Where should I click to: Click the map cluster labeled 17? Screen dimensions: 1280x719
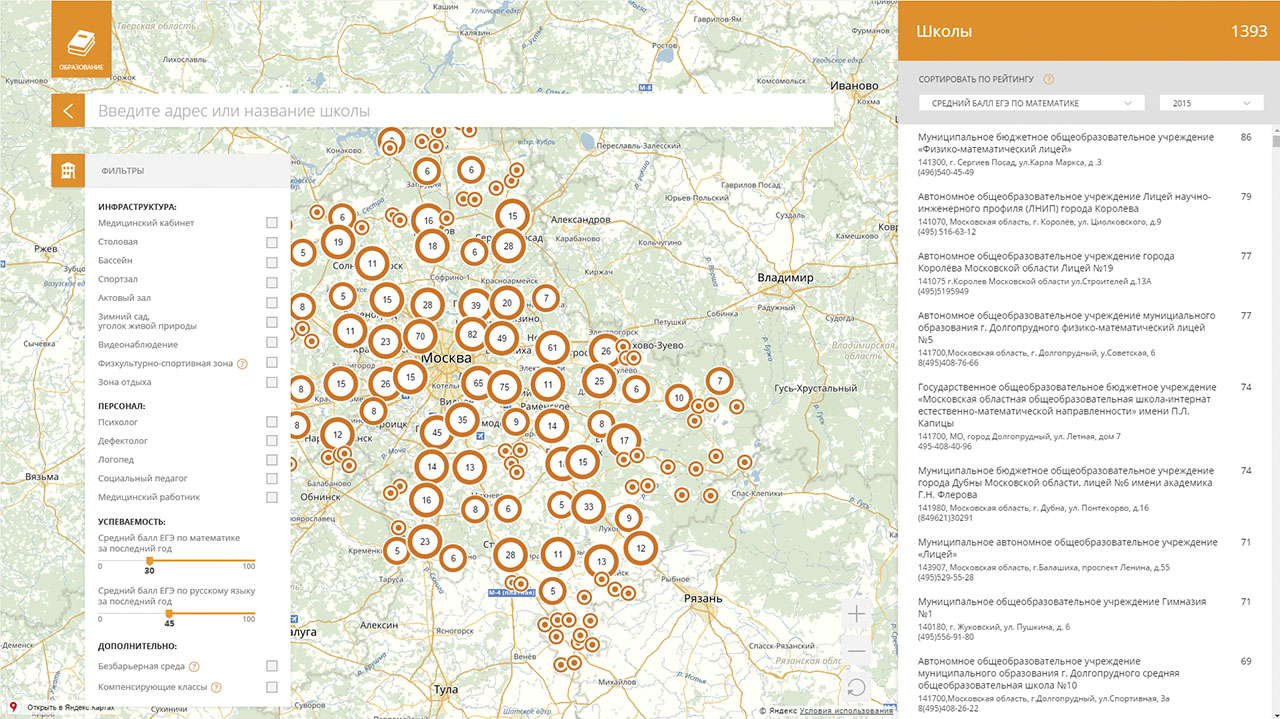pos(624,441)
